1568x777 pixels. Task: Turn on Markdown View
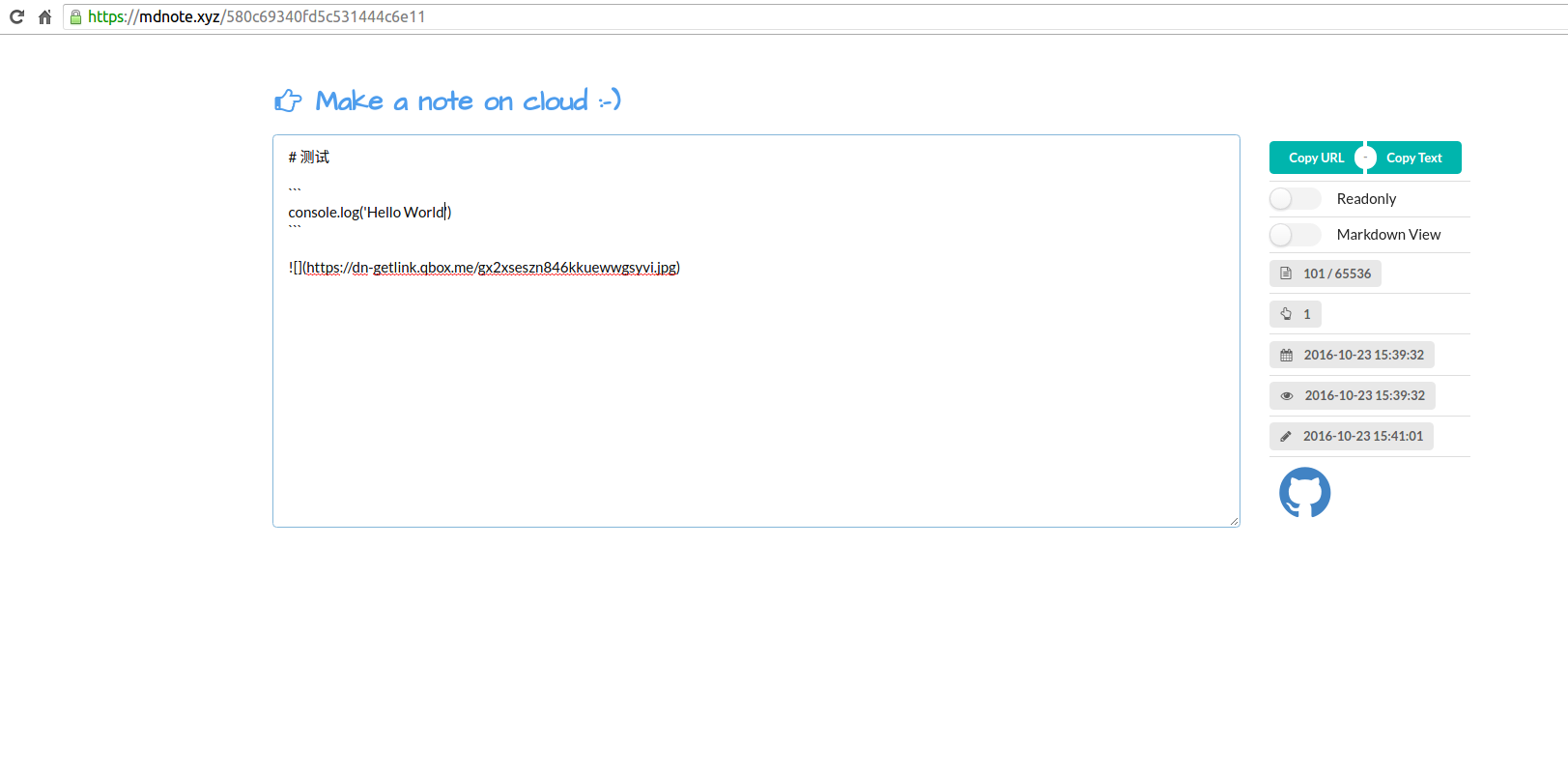point(1295,235)
